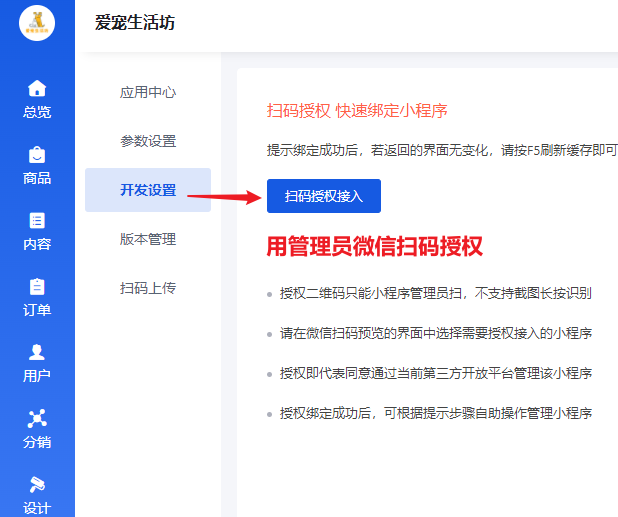Go to 应用中心 submenu item
Image resolution: width=618 pixels, height=517 pixels.
tap(148, 92)
